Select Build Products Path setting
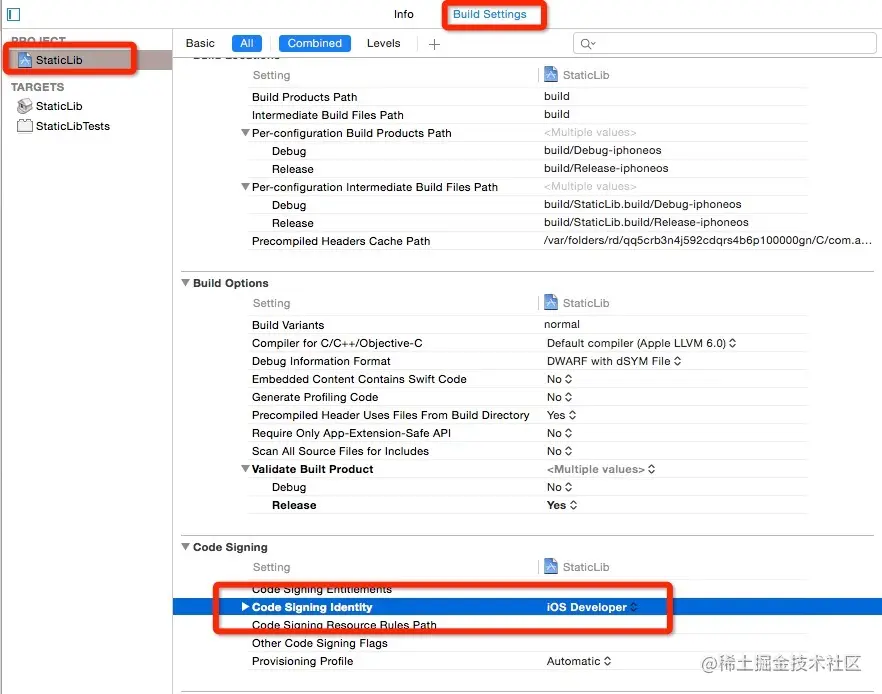This screenshot has width=882, height=694. click(304, 97)
